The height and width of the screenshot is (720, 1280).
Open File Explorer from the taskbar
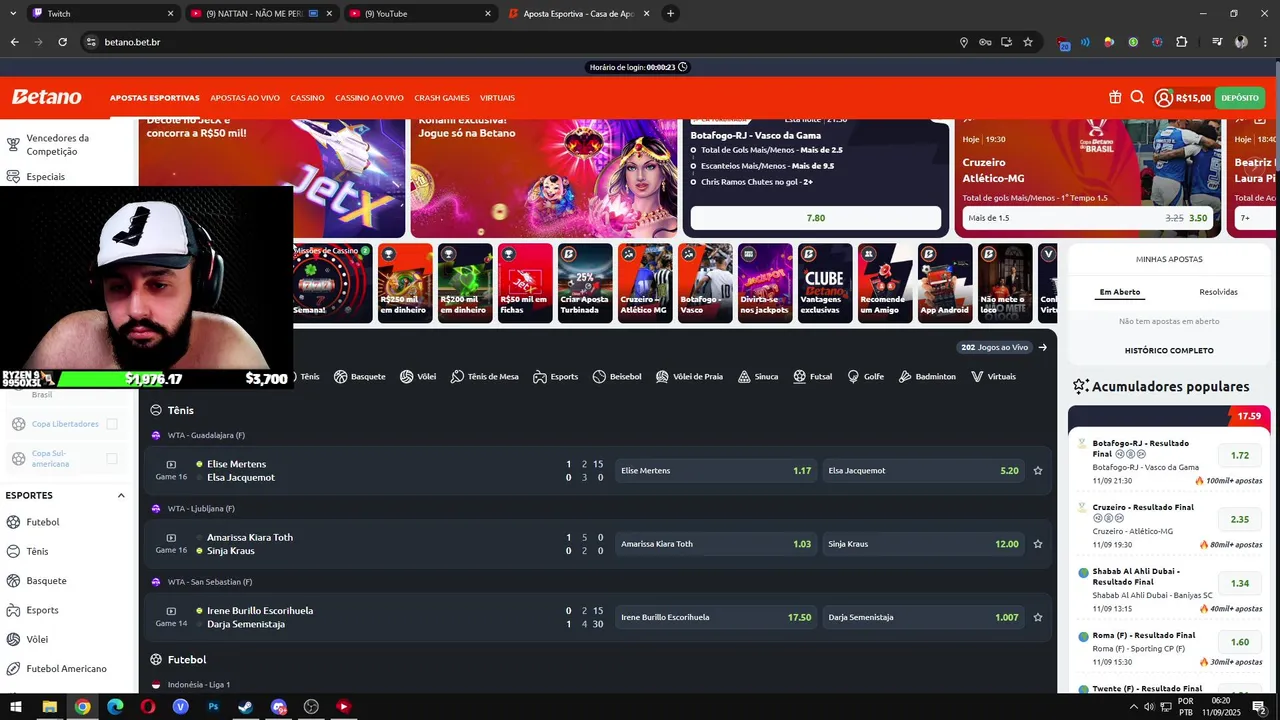[49, 706]
